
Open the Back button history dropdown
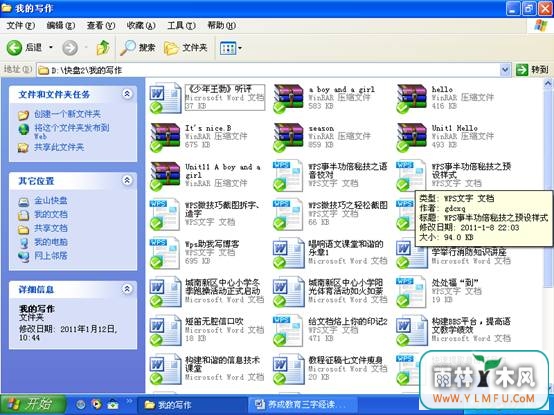(x=51, y=47)
